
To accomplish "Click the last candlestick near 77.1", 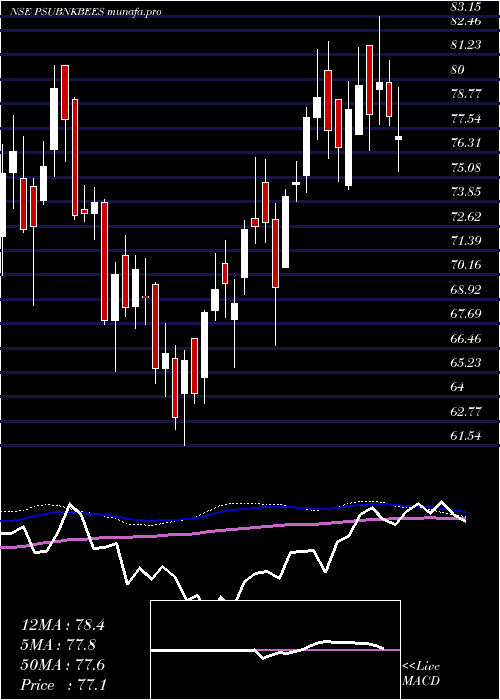I will [398, 138].
